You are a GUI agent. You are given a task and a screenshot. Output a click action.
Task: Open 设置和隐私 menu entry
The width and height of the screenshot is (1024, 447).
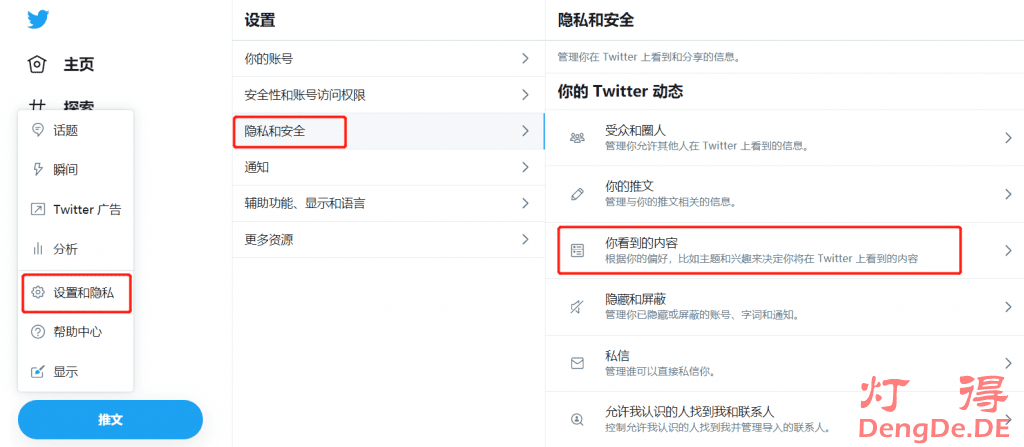click(x=76, y=293)
